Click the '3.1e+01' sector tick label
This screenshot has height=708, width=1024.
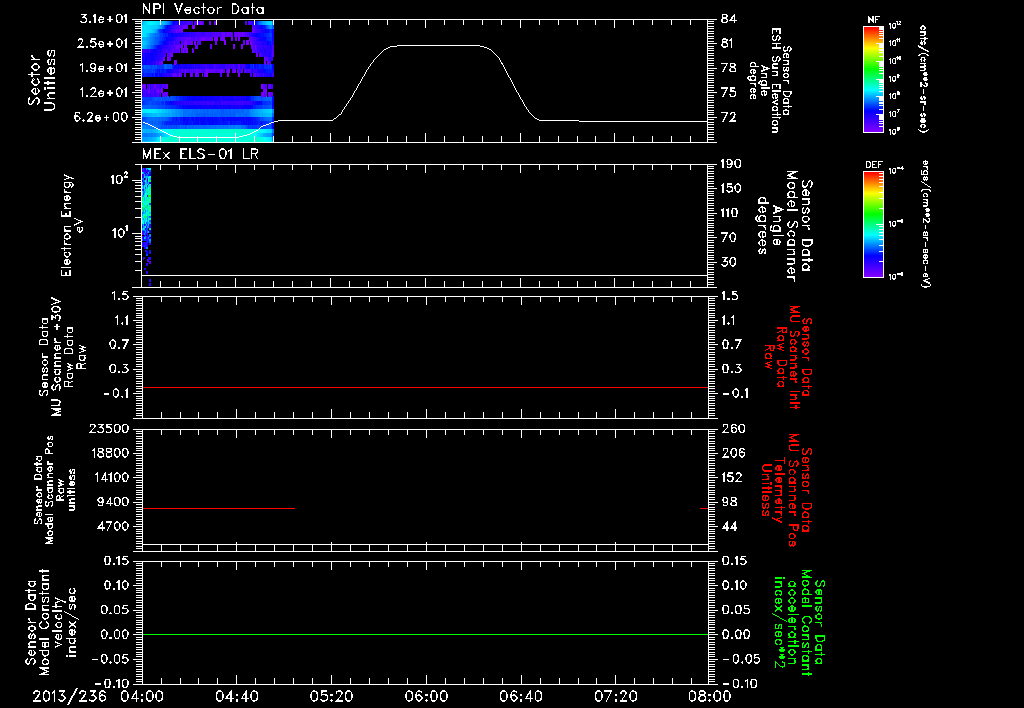pos(104,19)
